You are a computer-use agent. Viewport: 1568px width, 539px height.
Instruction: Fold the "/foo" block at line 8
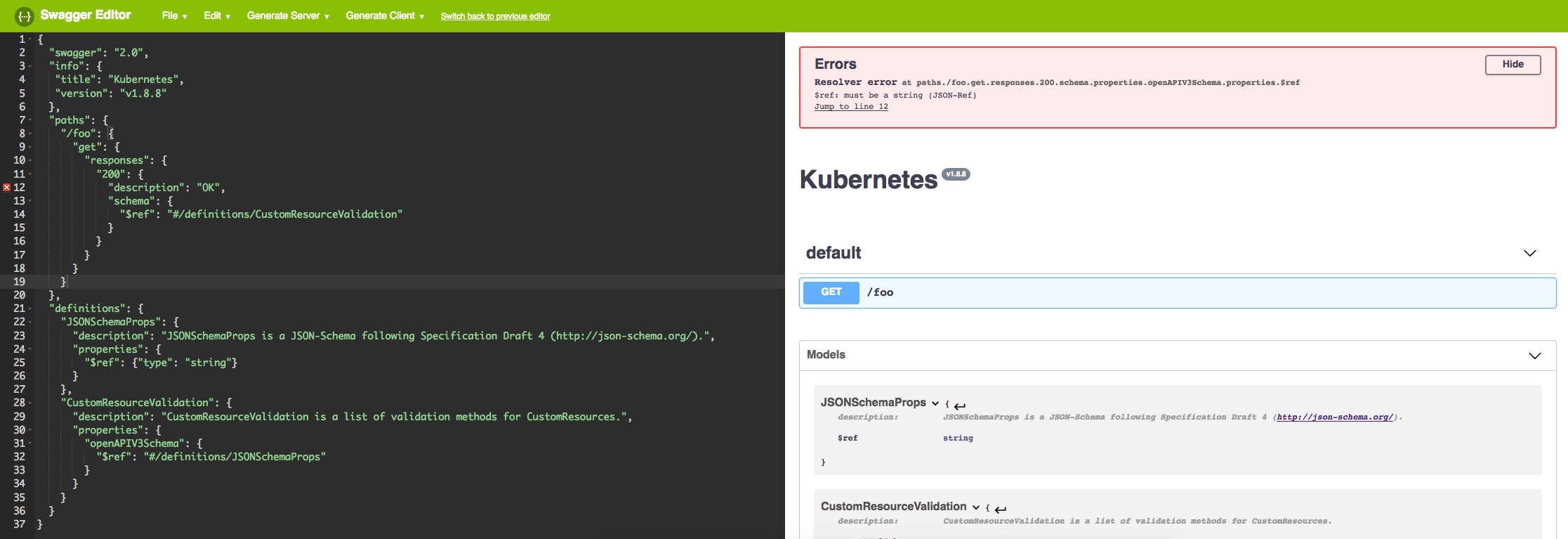pyautogui.click(x=30, y=134)
